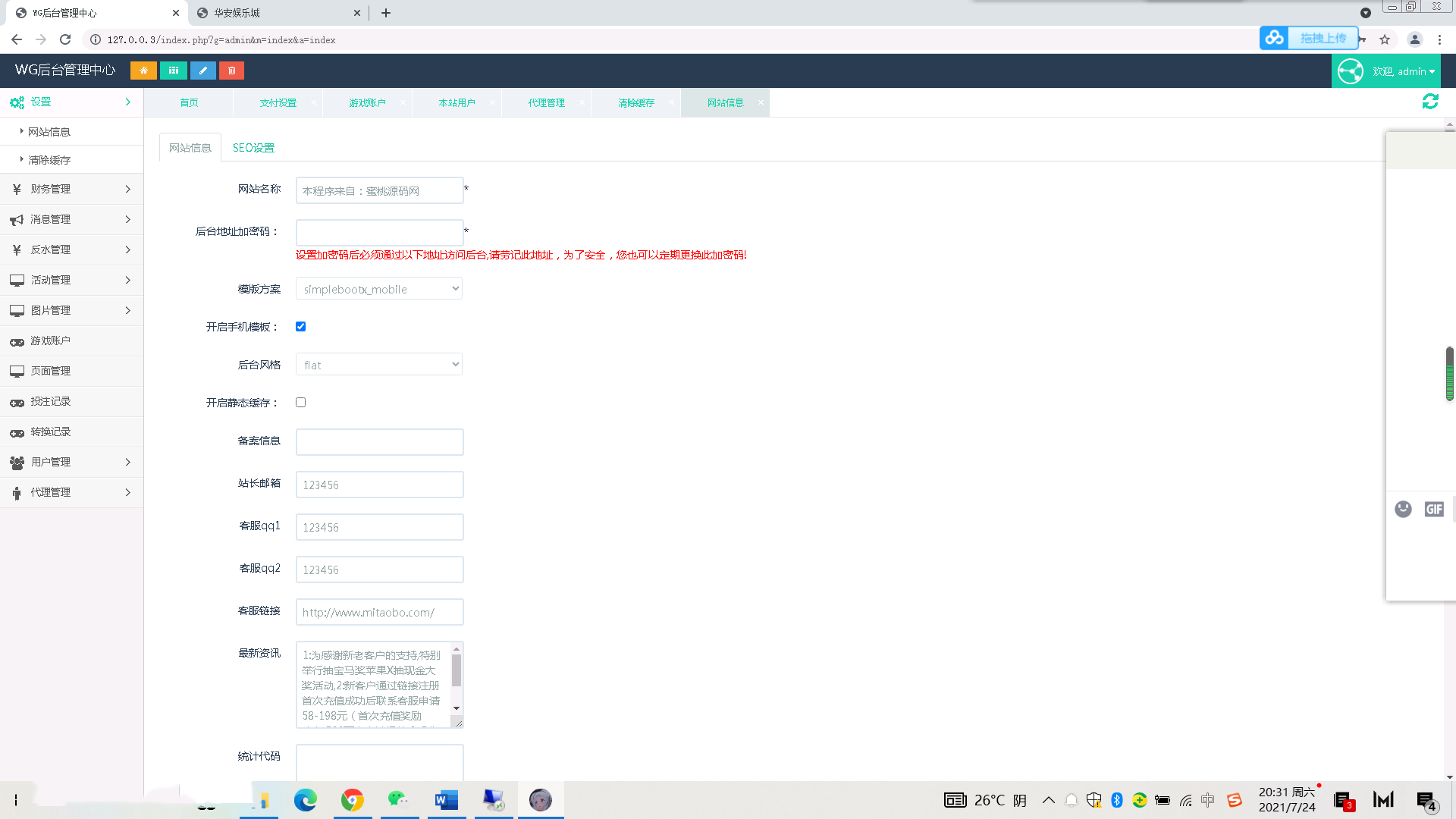
Task: Open 清除缓存 in the sidebar
Action: [49, 160]
